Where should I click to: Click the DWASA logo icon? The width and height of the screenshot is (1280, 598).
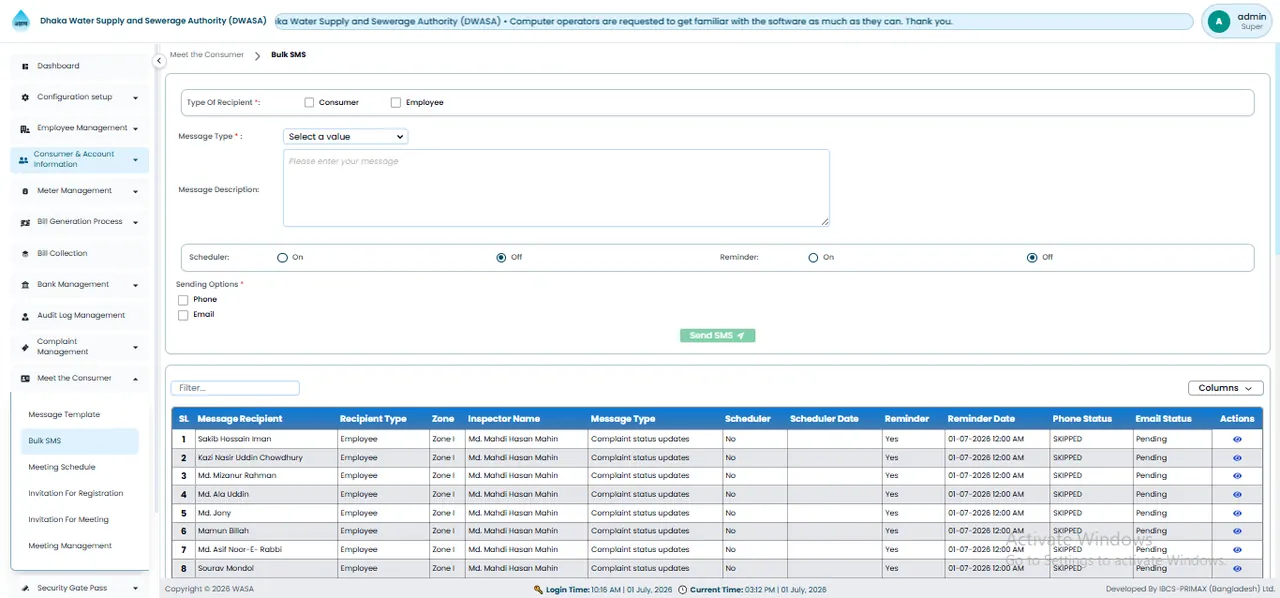(x=21, y=21)
